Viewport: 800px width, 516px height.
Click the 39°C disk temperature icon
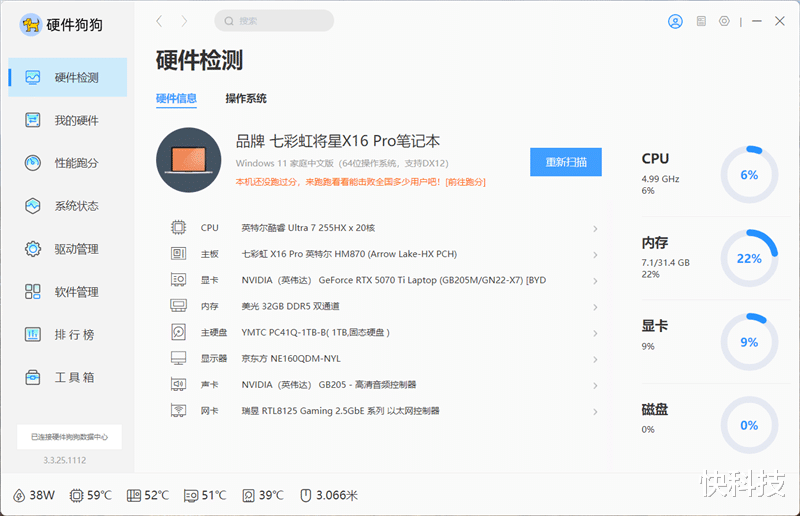point(248,496)
